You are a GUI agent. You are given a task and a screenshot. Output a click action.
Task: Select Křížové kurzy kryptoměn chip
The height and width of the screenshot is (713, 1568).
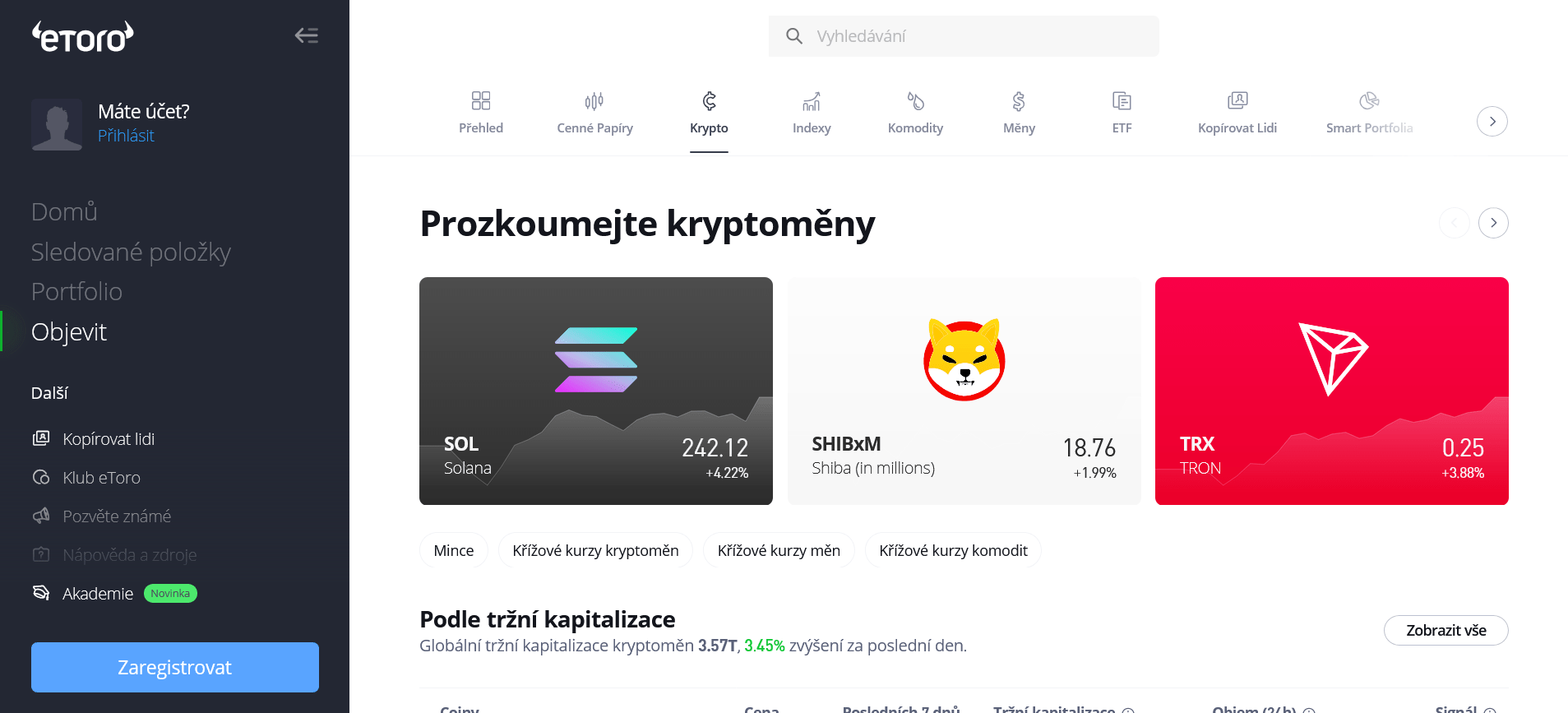point(595,550)
